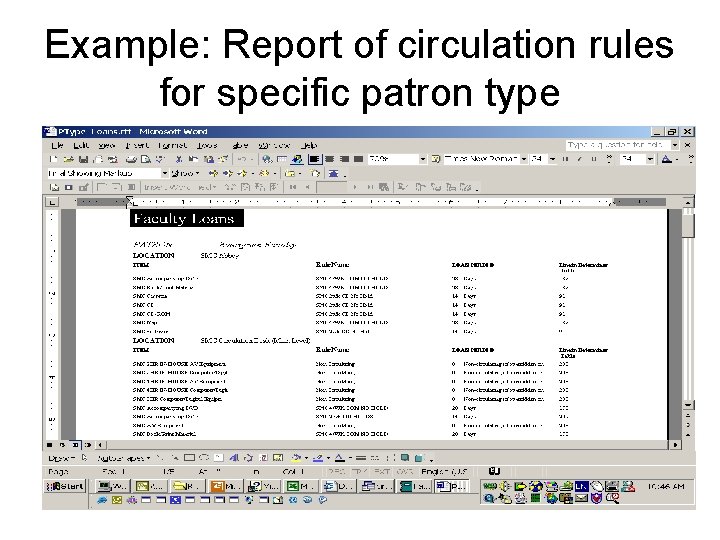Screen dimensions: 720x540
Task: Expand Reject Change dropdown arrow
Action: 275,174
